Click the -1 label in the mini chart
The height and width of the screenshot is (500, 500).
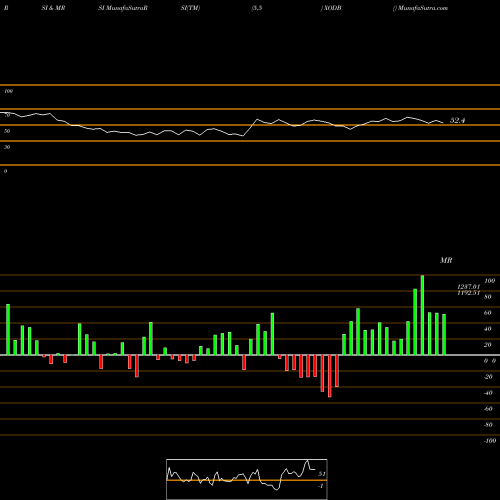pyautogui.click(x=321, y=486)
